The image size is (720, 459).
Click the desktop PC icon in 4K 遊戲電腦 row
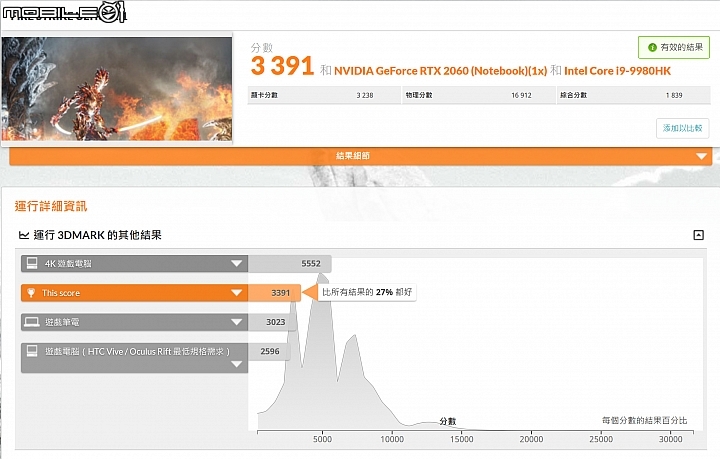pos(32,263)
